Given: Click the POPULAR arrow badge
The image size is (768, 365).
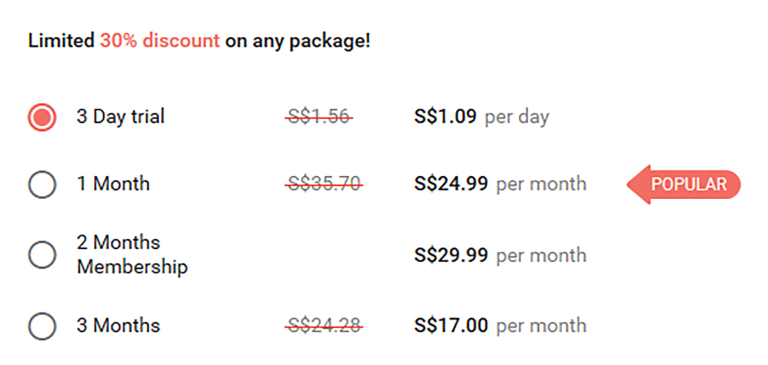Looking at the screenshot, I should tap(684, 184).
